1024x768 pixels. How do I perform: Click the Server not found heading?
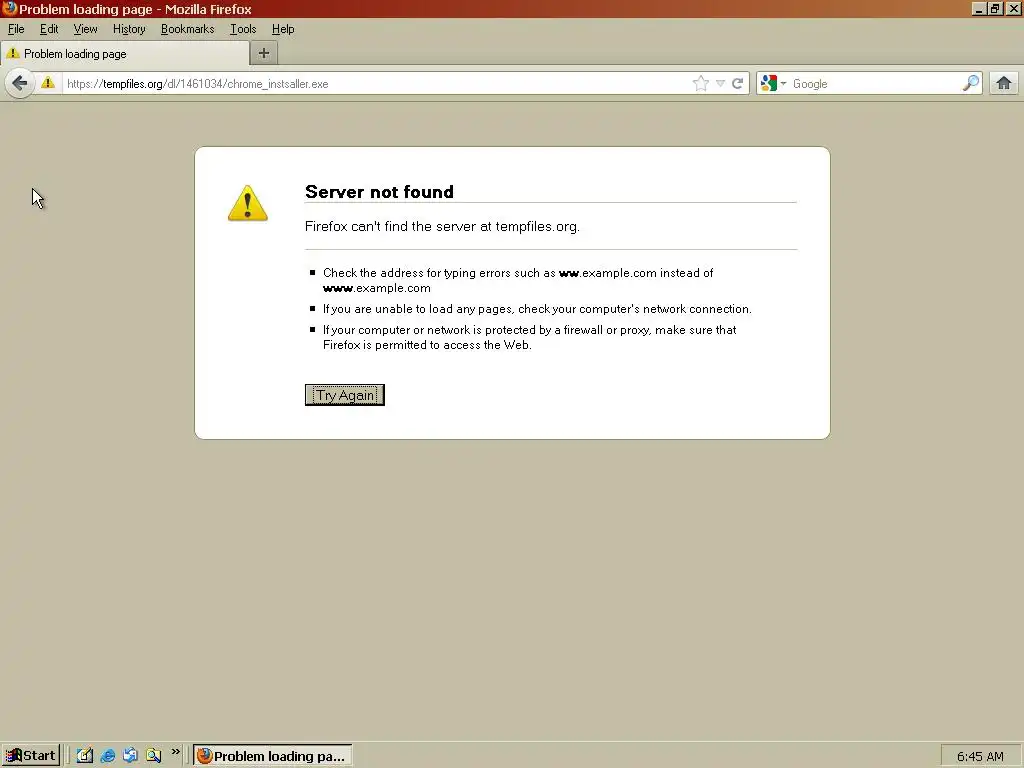[x=379, y=191]
